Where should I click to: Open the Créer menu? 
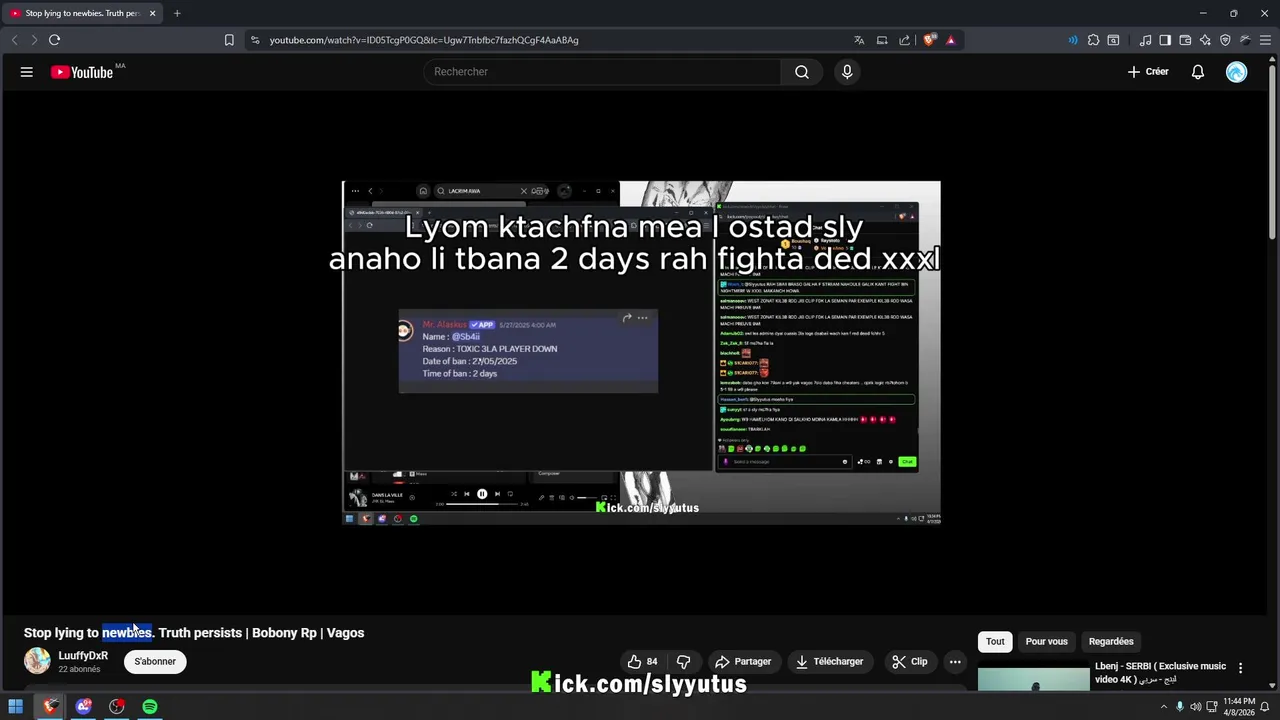1148,72
